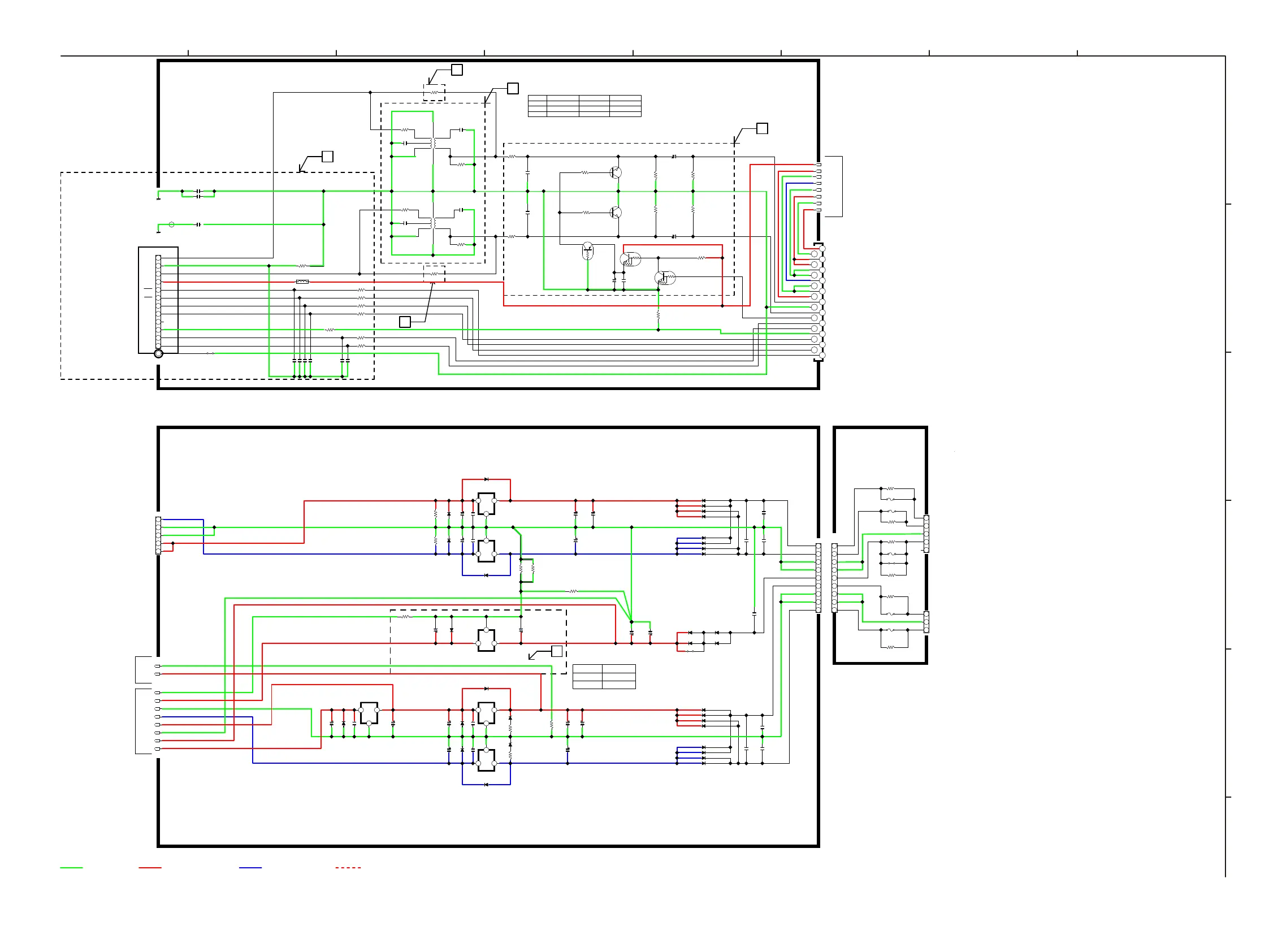
Task: Click the callout box above left dashed region
Action: (x=327, y=156)
